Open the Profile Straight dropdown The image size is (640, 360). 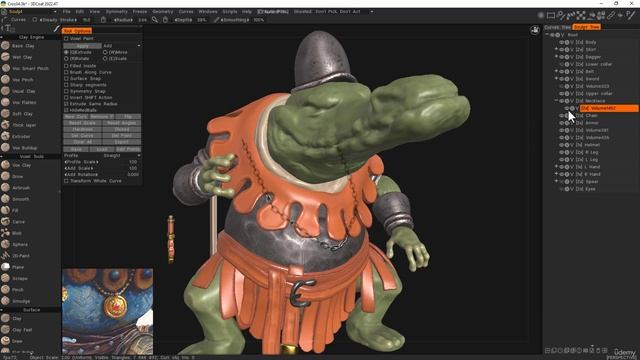[122, 156]
